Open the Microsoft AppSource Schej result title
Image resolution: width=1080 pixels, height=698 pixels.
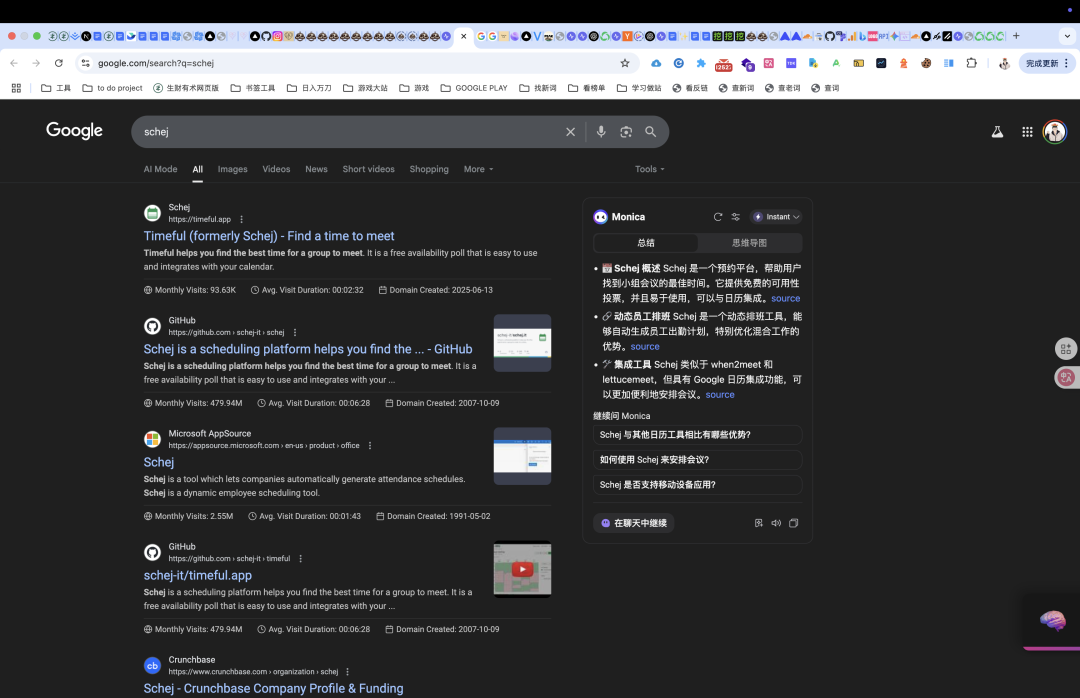[x=158, y=462]
